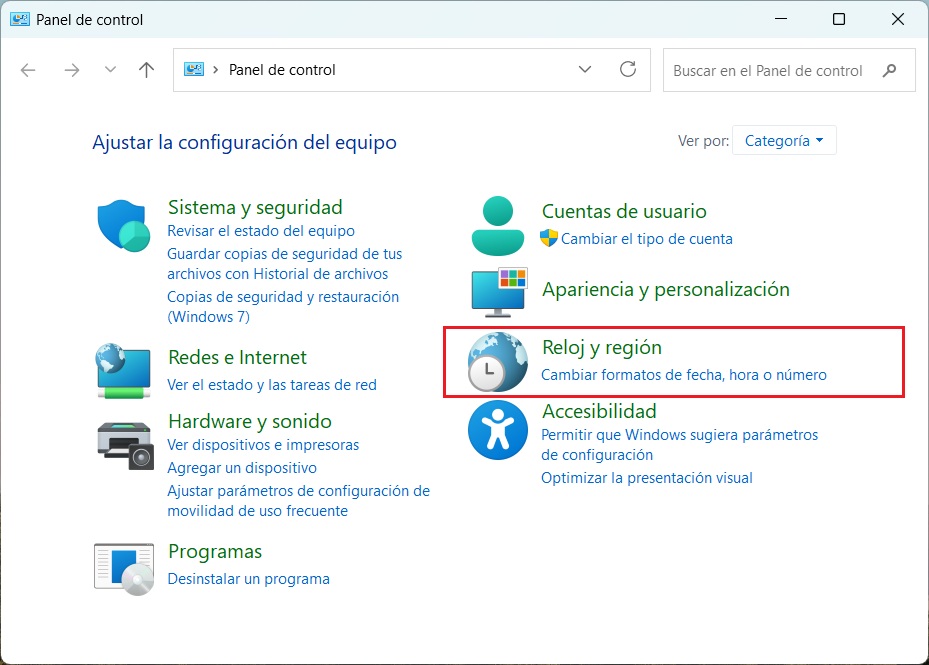Screen dimensions: 929x665
Task: Expand the address bar history dropdown
Action: point(585,69)
